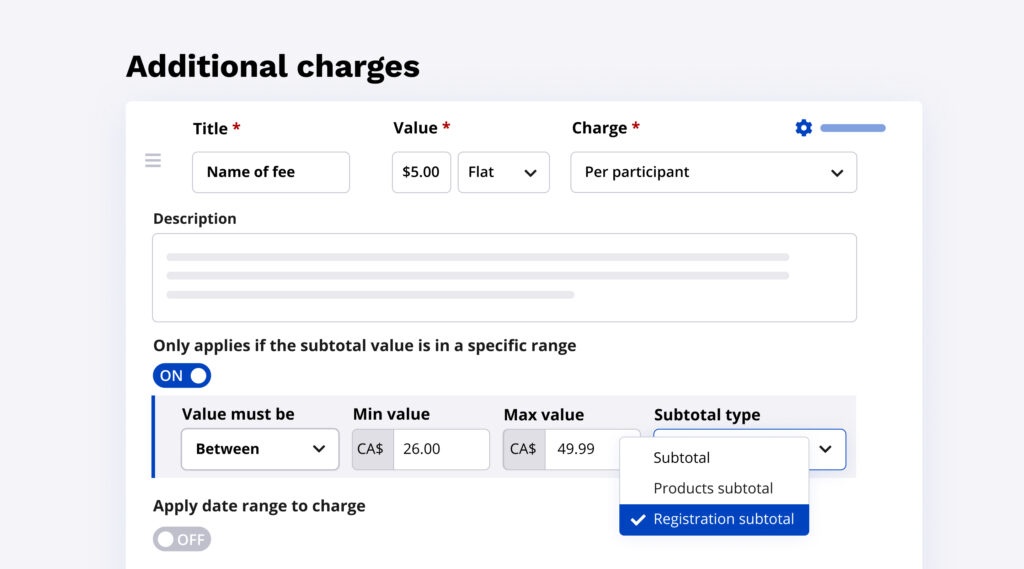Click the CA$ prefix of Min value
This screenshot has height=569, width=1024.
tap(370, 449)
